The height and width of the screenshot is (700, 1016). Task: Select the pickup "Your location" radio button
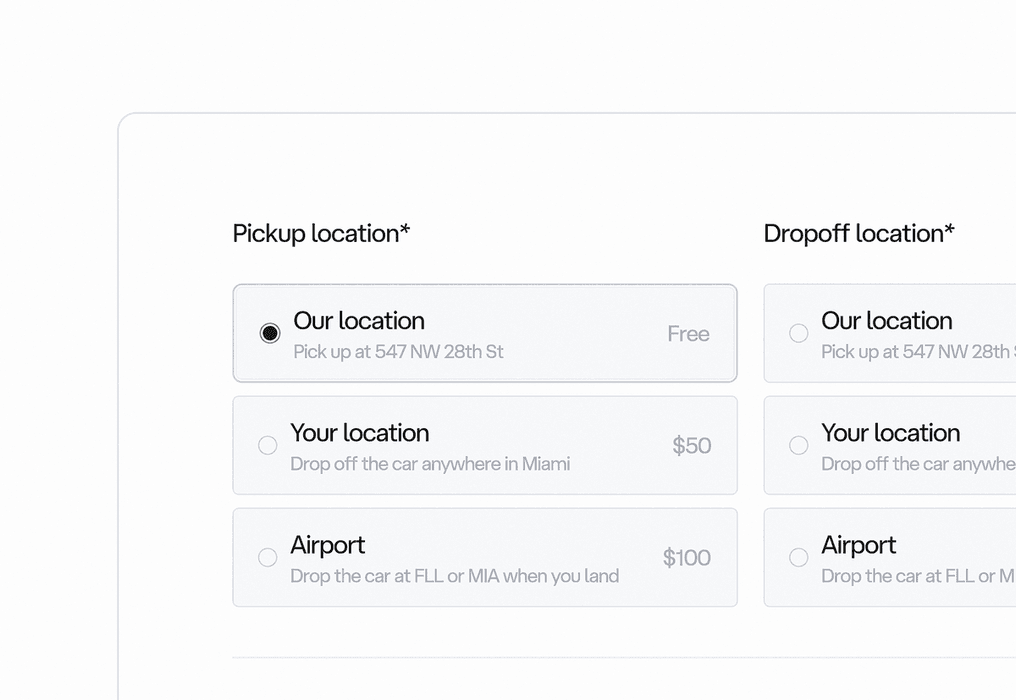pos(268,445)
